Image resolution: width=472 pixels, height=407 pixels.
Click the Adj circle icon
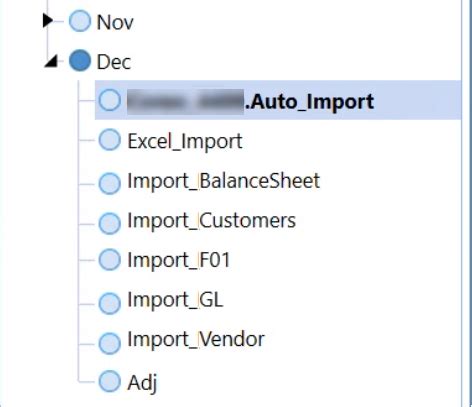110,381
